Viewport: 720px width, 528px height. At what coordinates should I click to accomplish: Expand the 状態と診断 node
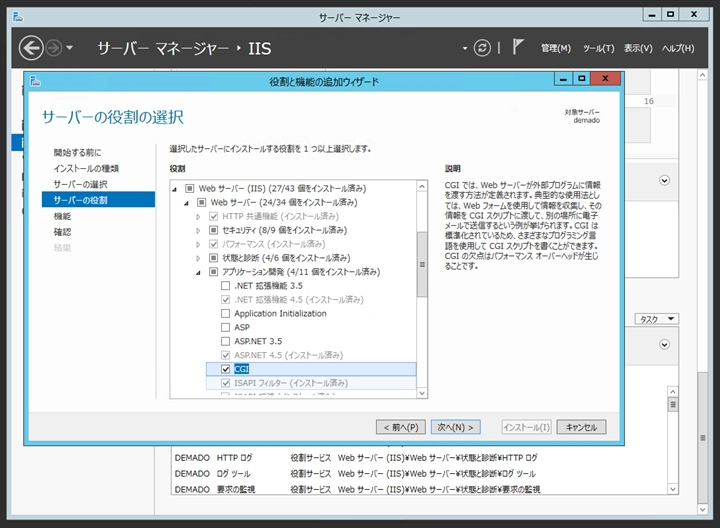198,258
